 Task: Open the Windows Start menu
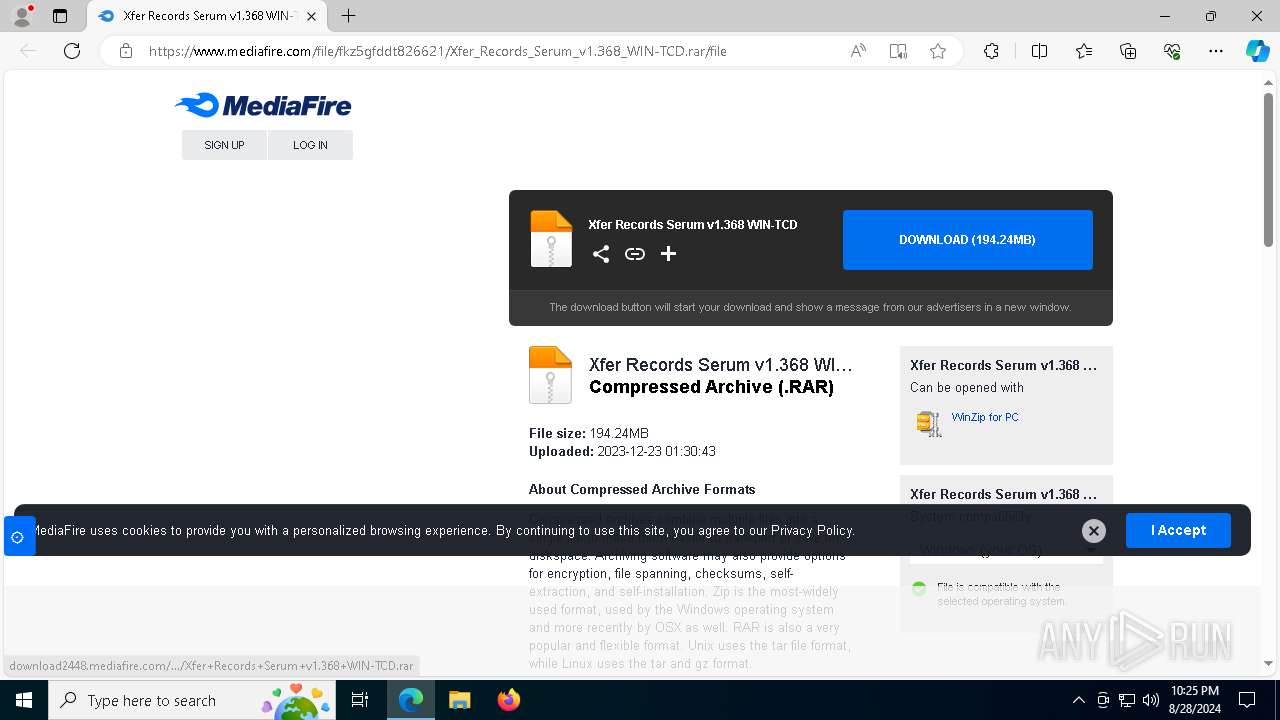pos(23,700)
